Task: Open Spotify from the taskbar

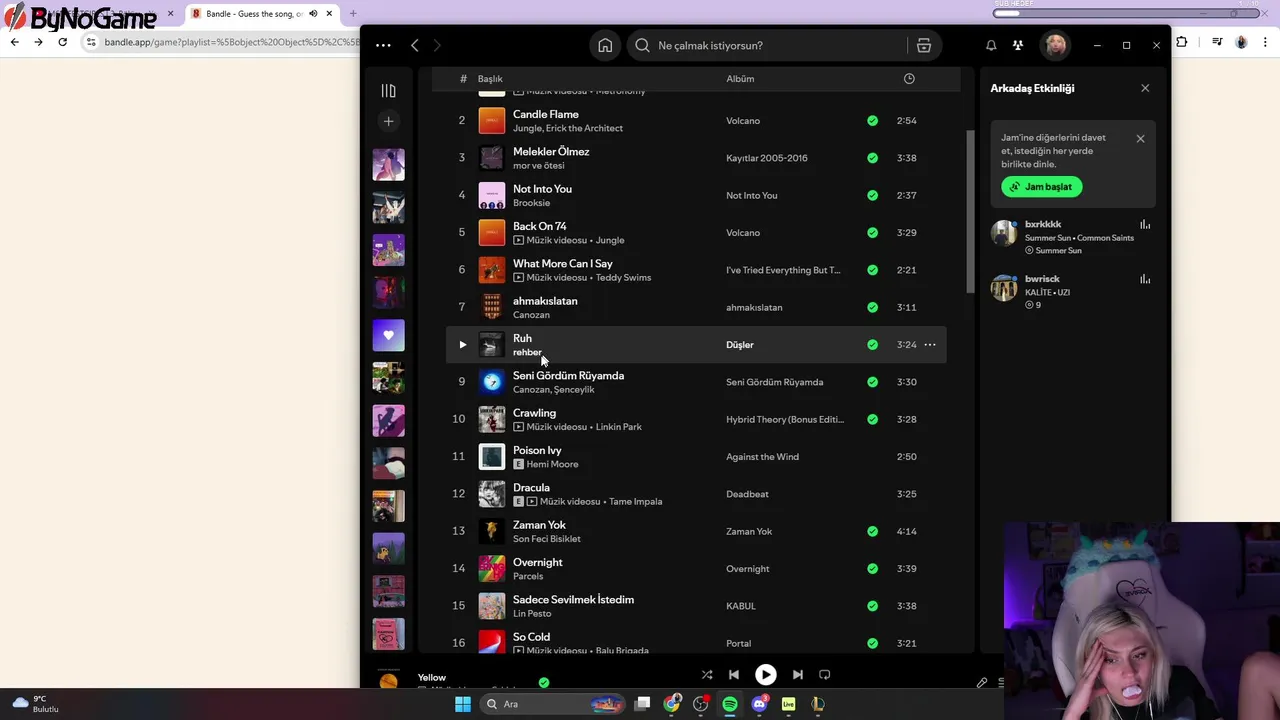Action: 730,704
